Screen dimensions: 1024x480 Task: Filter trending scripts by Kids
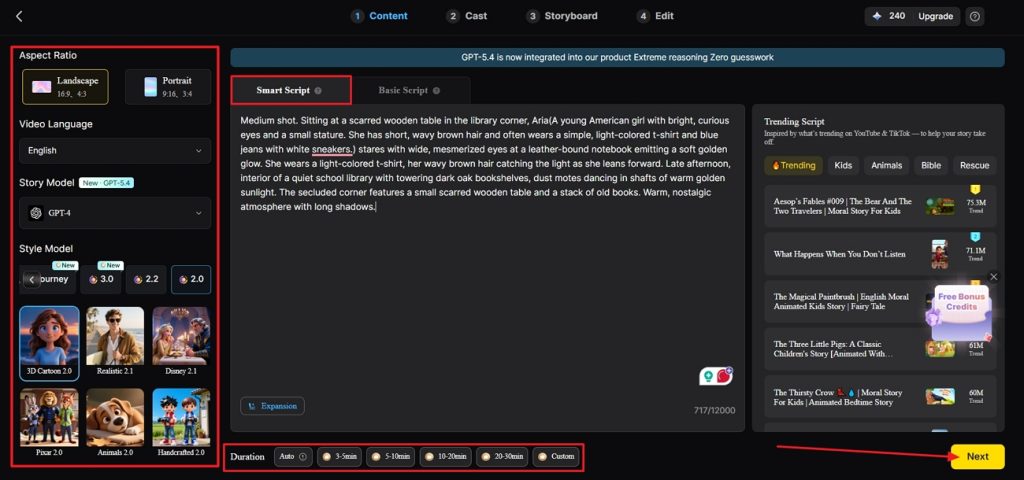843,166
